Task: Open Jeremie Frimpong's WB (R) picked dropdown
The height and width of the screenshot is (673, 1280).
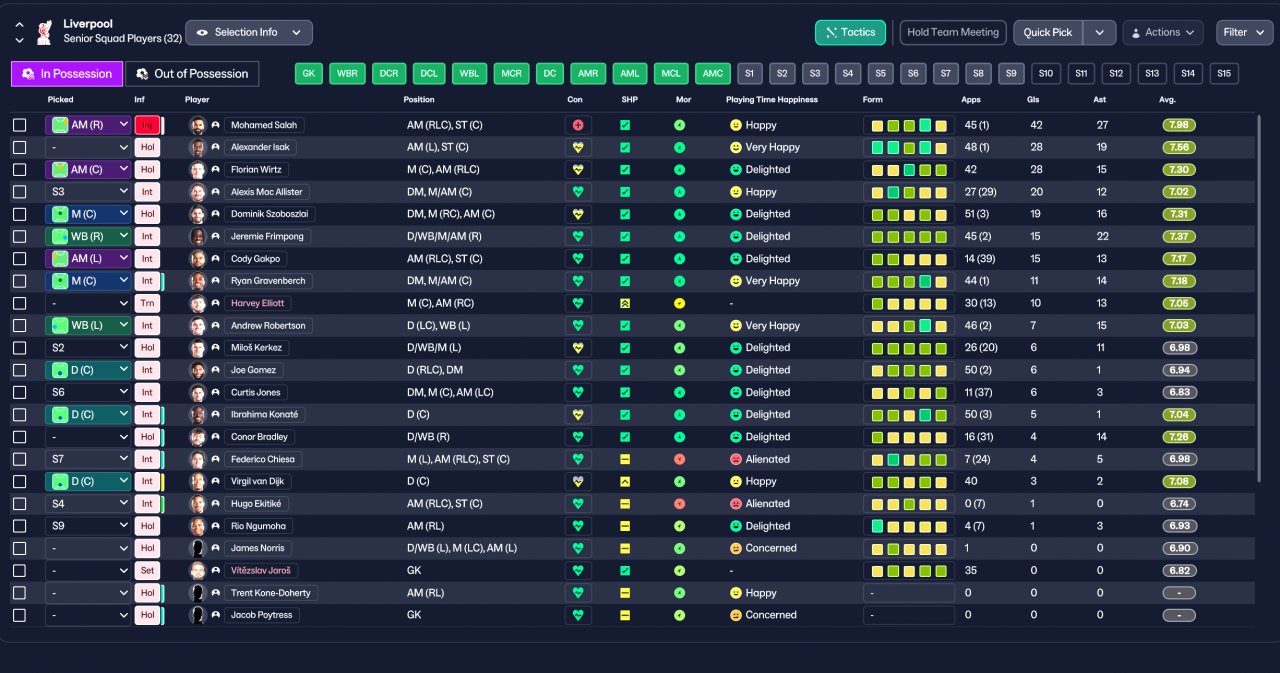Action: 88,236
